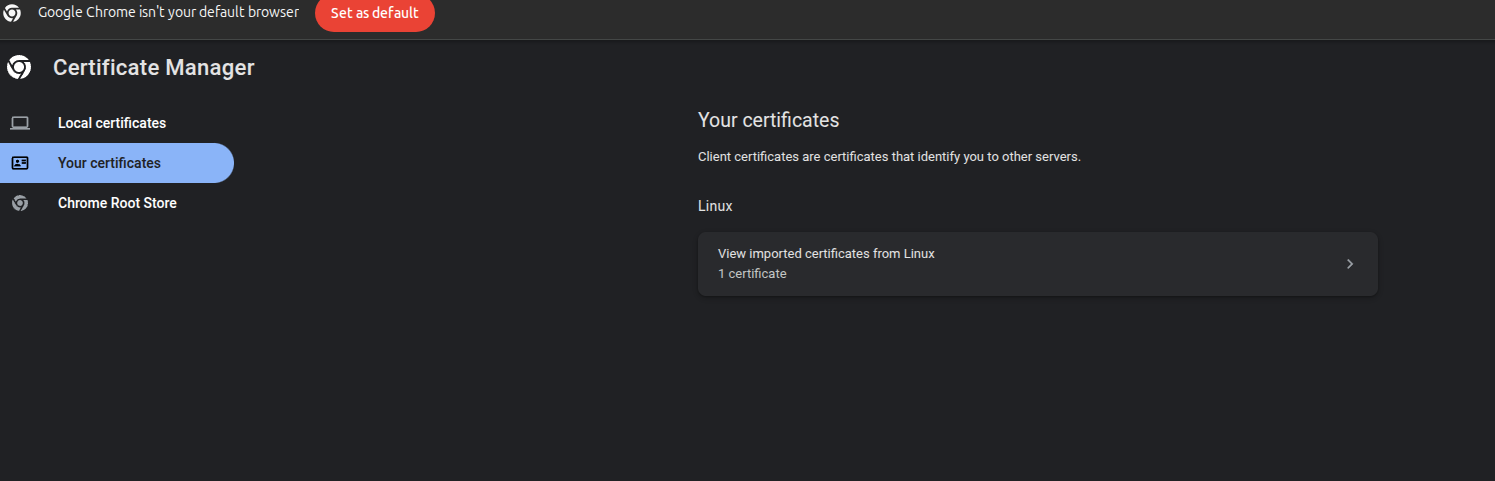Click empty space in the dark infobar strip
This screenshot has width=1495, height=481.
900,18
